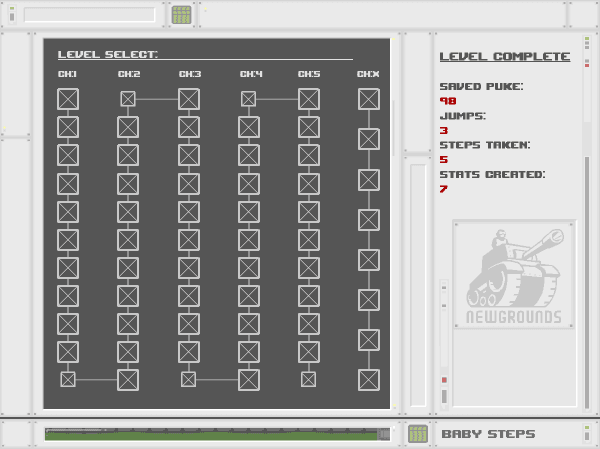600x449 pixels.
Task: Click the Baby Steps title text
Action: click(488, 434)
